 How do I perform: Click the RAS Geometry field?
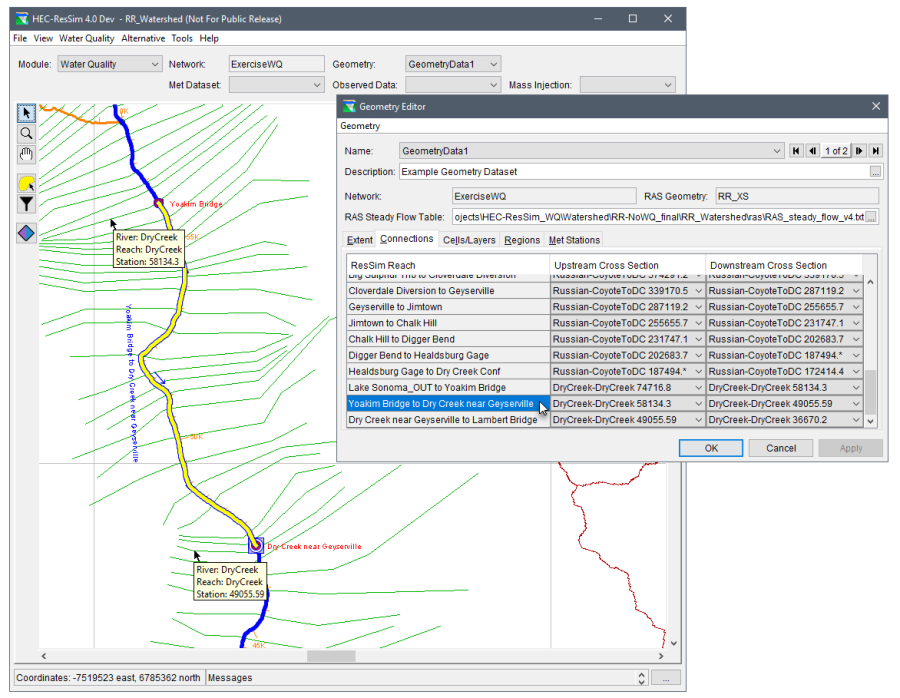click(x=797, y=196)
